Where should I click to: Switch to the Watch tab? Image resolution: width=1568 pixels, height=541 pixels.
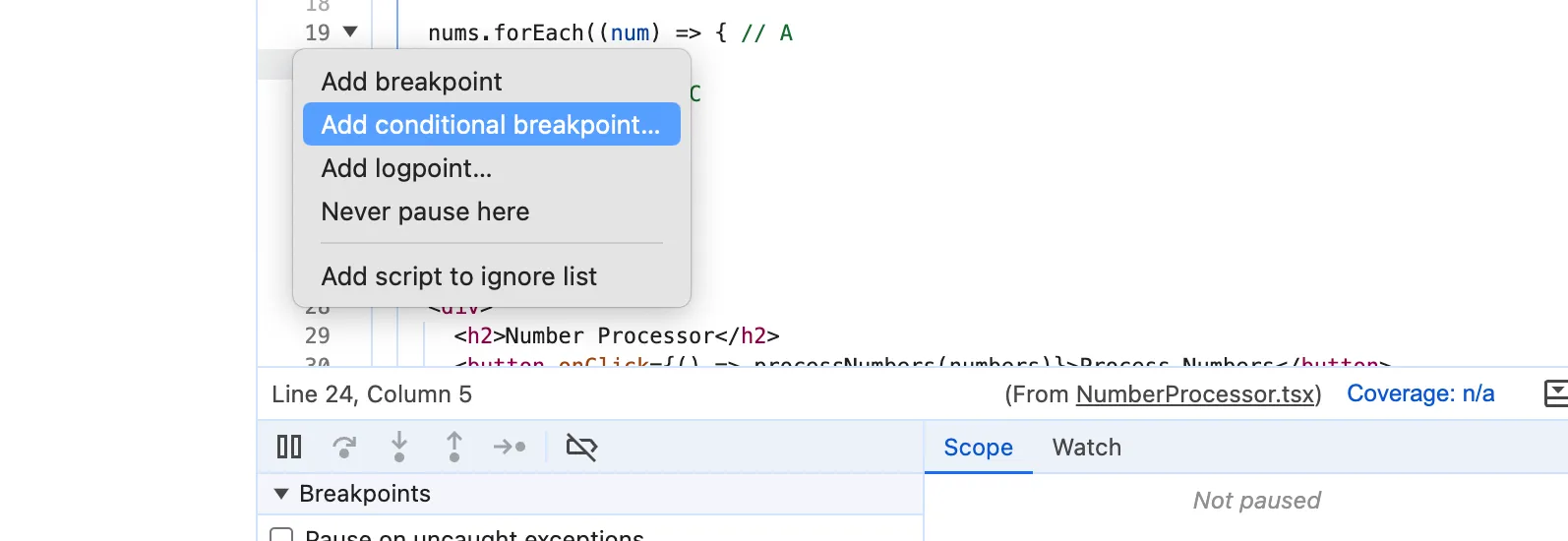[1087, 448]
